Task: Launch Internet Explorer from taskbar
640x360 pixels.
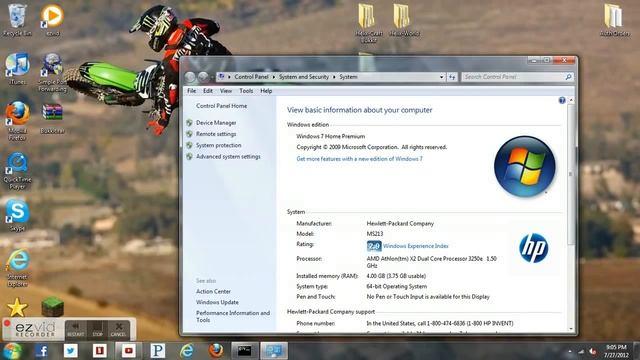Action: point(187,351)
